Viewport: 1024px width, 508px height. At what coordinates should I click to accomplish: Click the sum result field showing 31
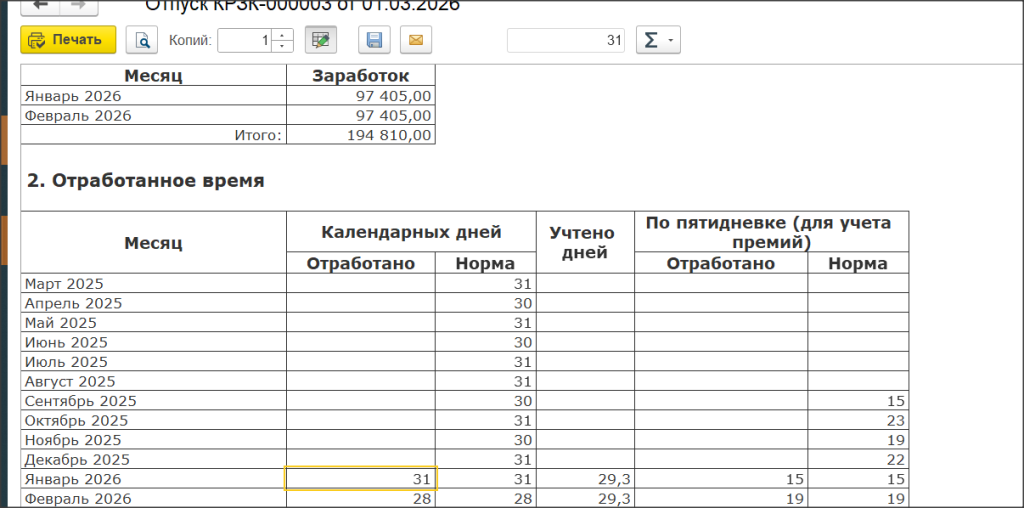point(566,40)
